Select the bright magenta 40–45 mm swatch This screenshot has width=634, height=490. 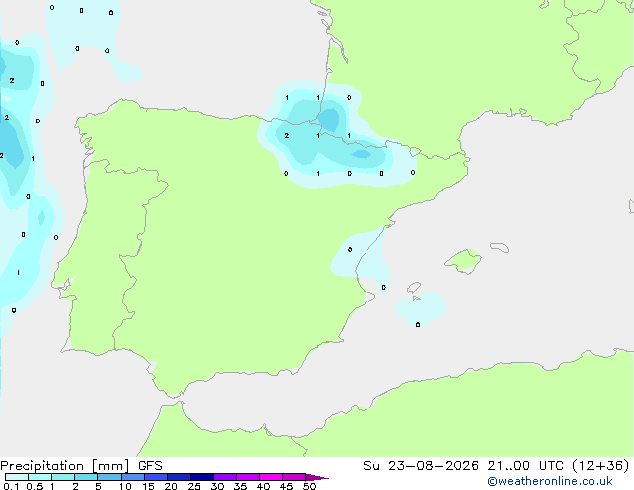pos(271,477)
